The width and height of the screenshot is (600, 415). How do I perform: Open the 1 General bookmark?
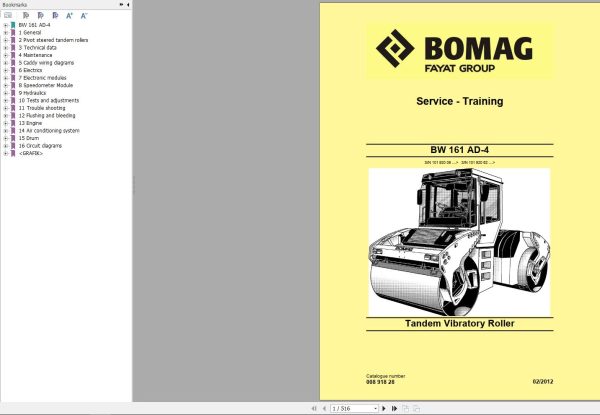[30, 33]
